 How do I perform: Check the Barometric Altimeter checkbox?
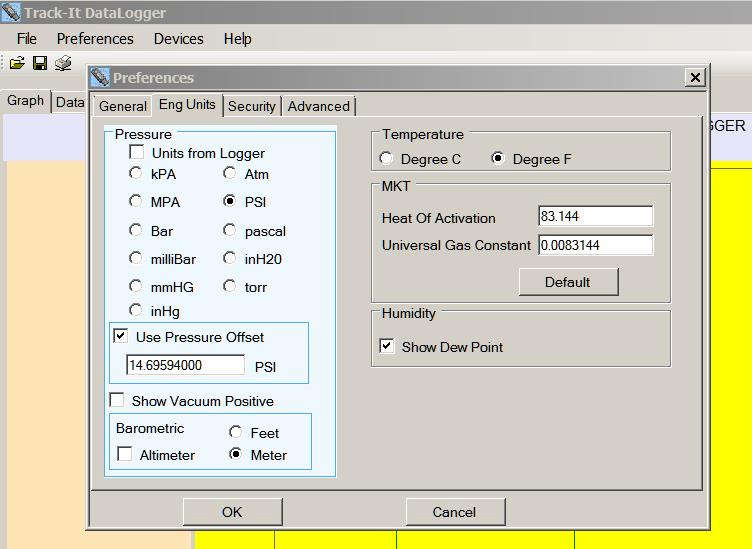point(125,454)
